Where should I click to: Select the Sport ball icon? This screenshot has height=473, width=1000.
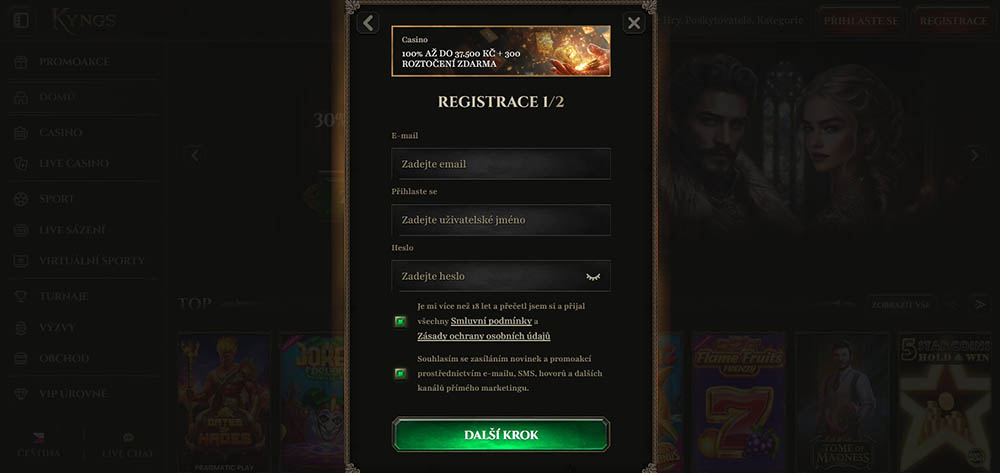[21, 199]
